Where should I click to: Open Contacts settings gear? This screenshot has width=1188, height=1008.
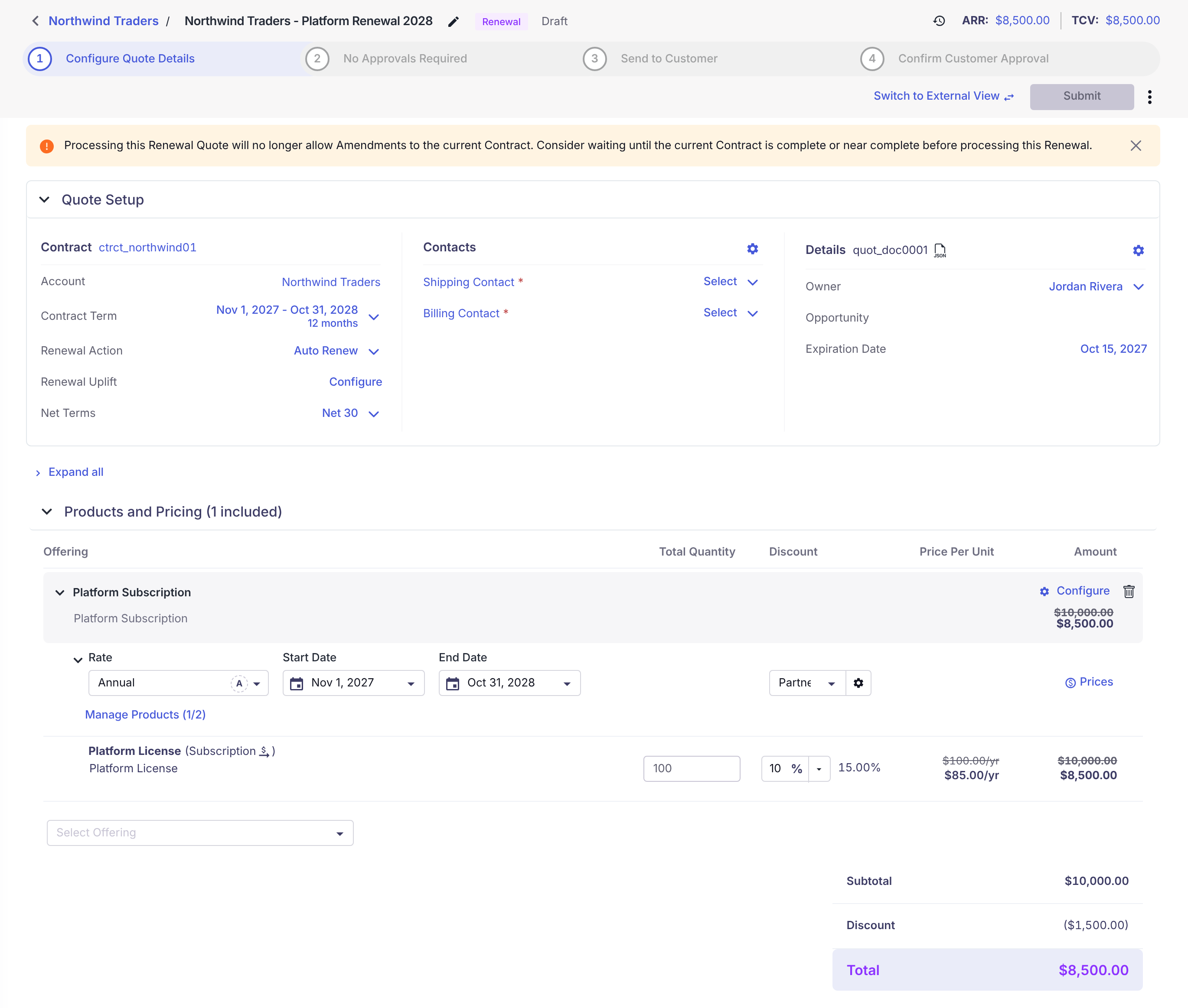752,249
